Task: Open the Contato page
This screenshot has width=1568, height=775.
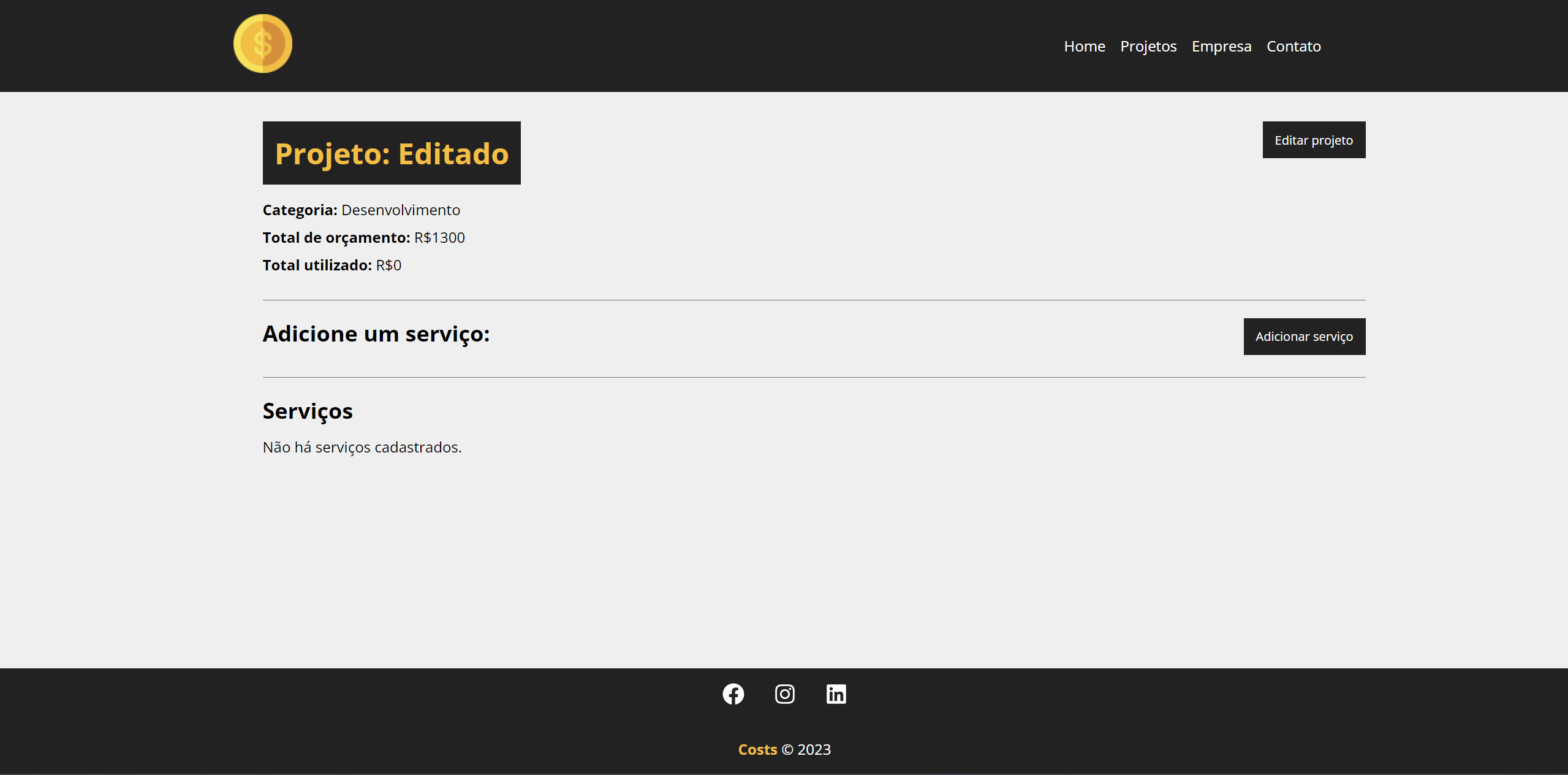Action: (1293, 46)
